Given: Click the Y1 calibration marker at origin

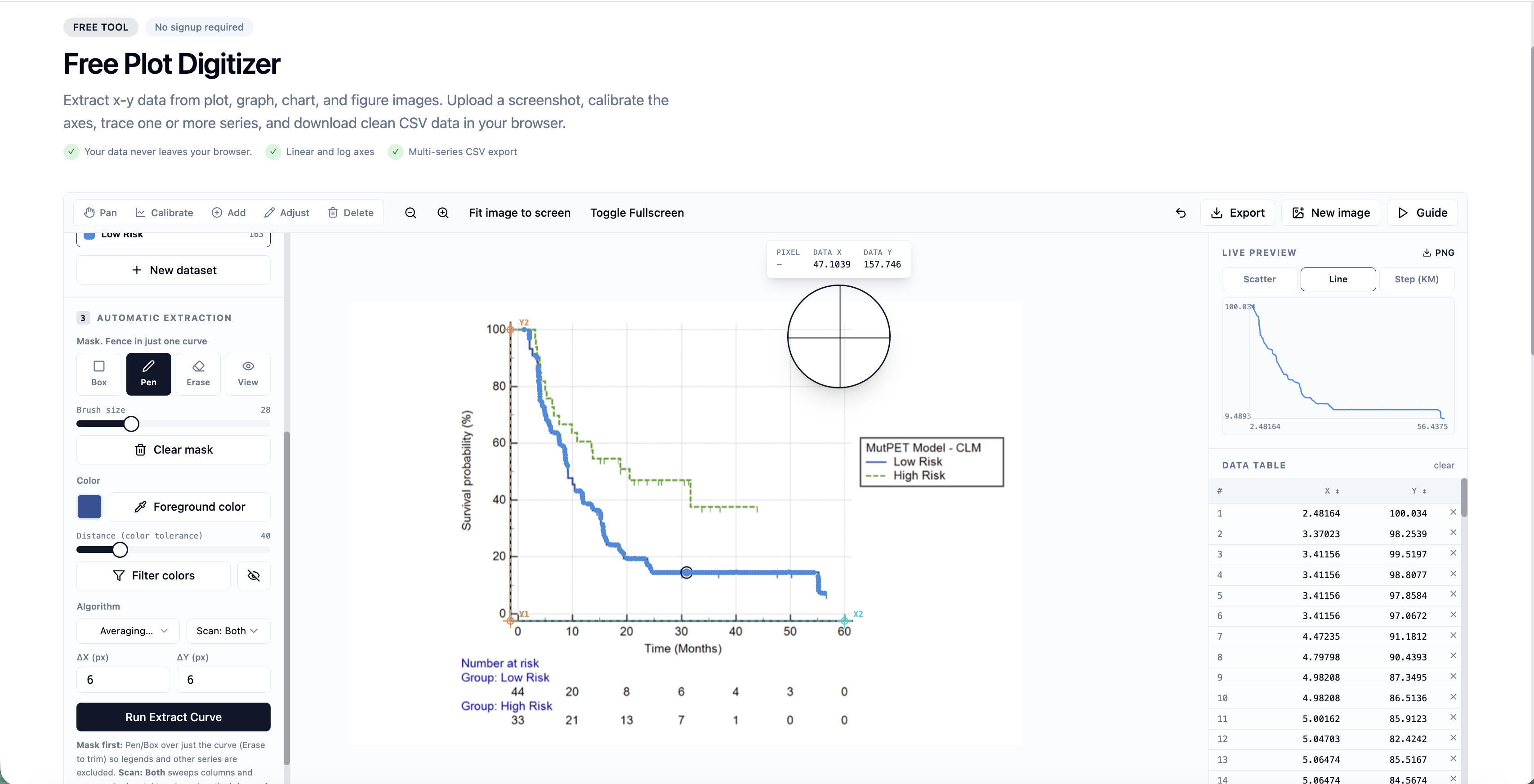Looking at the screenshot, I should 510,621.
